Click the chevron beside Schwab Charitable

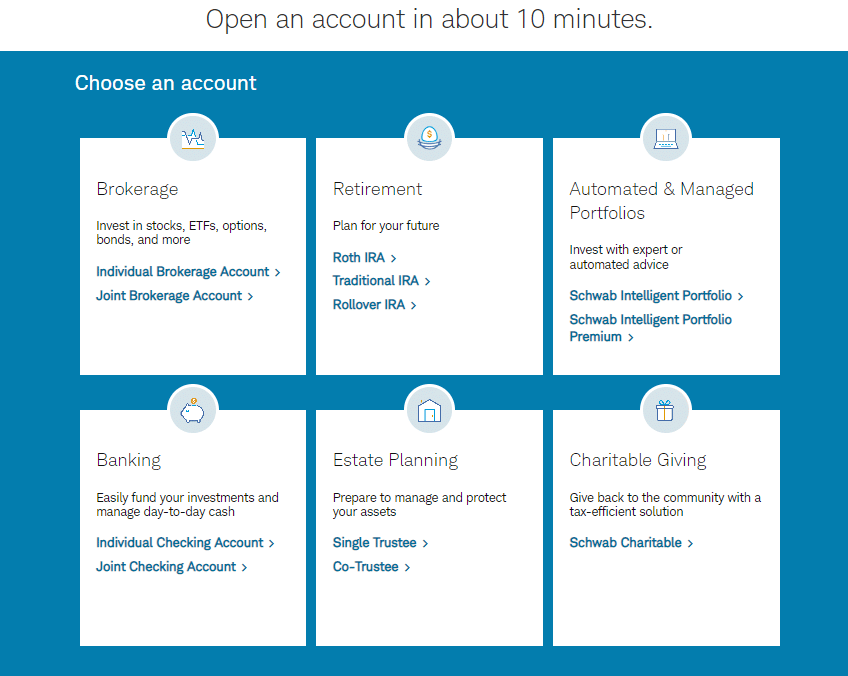click(690, 542)
